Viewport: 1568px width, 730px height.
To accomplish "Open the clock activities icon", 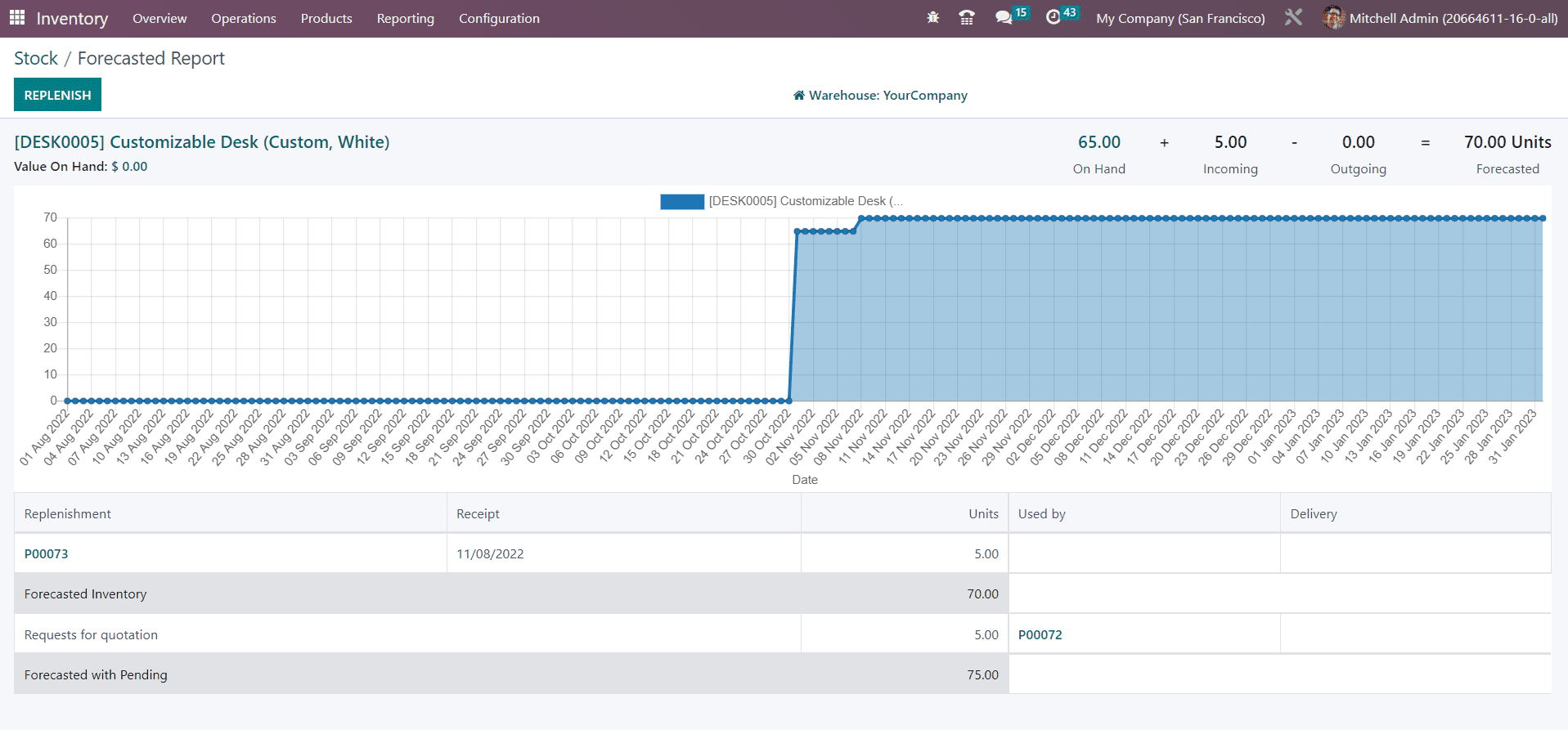I will 1053,18.
